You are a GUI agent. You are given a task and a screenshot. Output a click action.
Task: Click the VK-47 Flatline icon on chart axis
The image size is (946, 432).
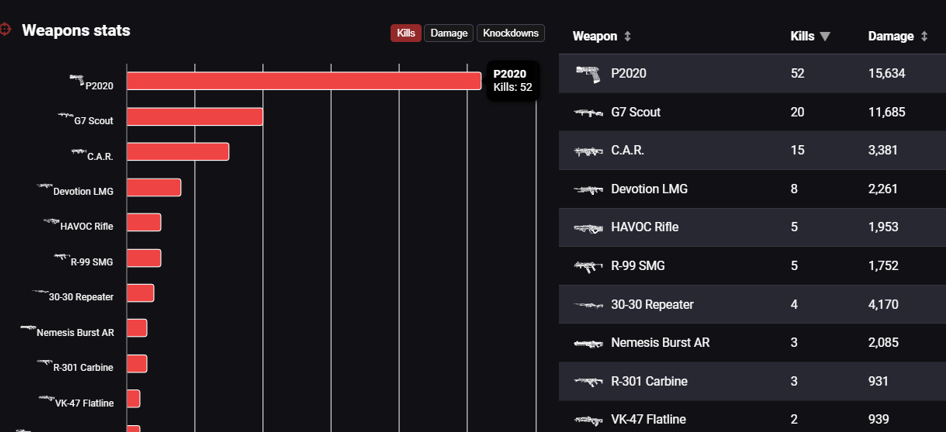coord(46,398)
